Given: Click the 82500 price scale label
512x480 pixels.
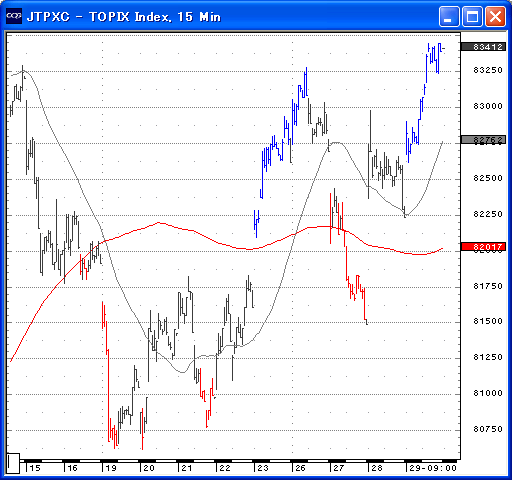Looking at the screenshot, I should tap(488, 178).
